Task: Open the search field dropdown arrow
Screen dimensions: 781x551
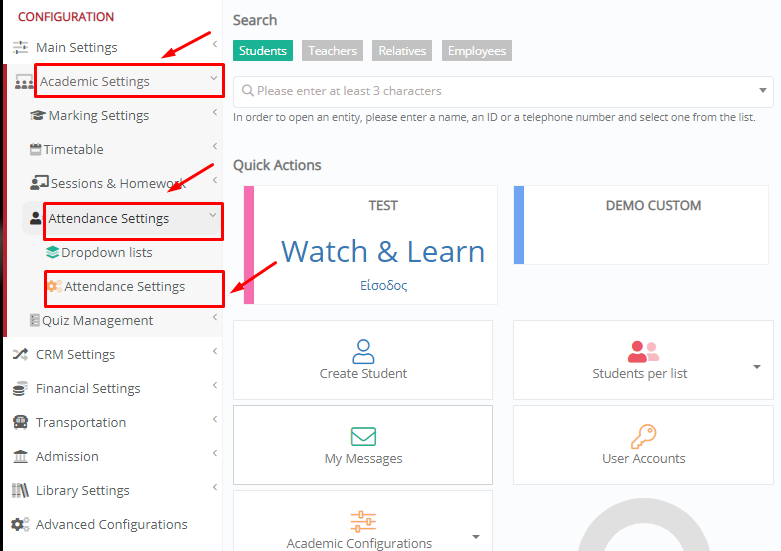Action: coord(763,91)
